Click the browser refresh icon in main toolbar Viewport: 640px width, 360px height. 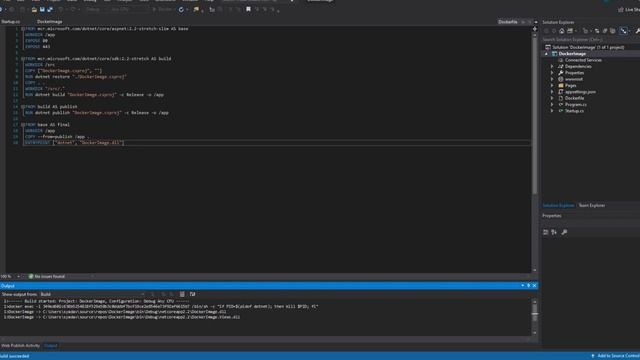pos(181,9)
